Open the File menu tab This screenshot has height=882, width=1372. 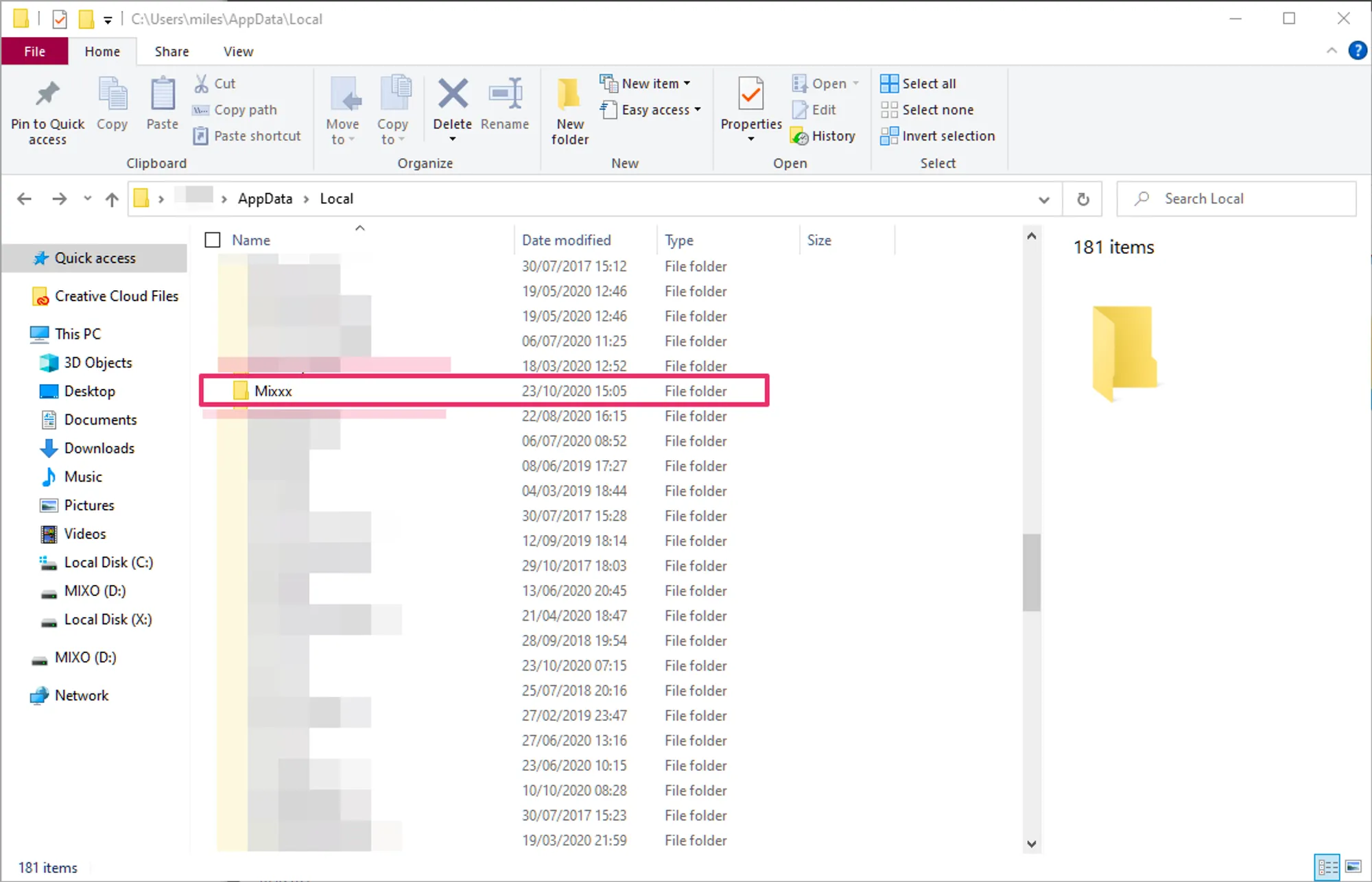(x=34, y=51)
